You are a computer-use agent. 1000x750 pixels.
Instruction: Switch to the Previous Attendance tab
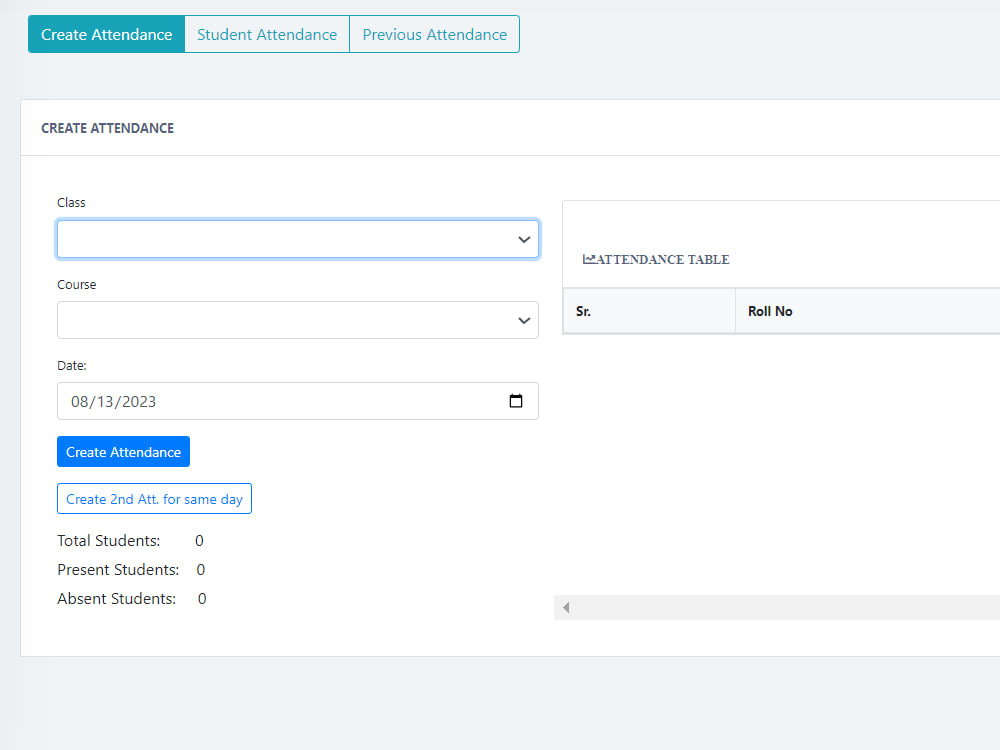434,34
